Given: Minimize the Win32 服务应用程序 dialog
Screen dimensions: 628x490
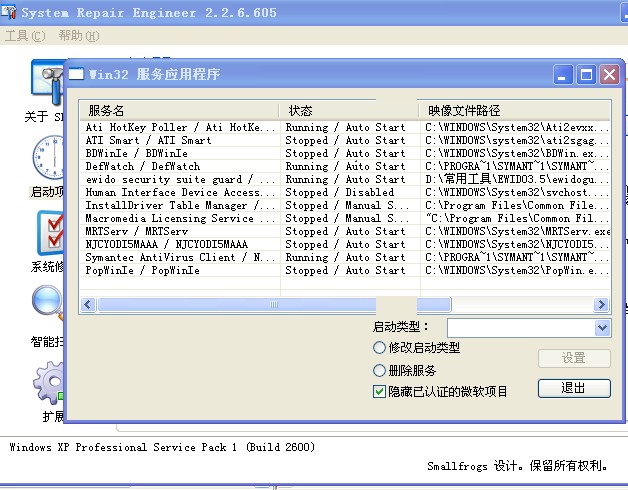Looking at the screenshot, I should 563,75.
